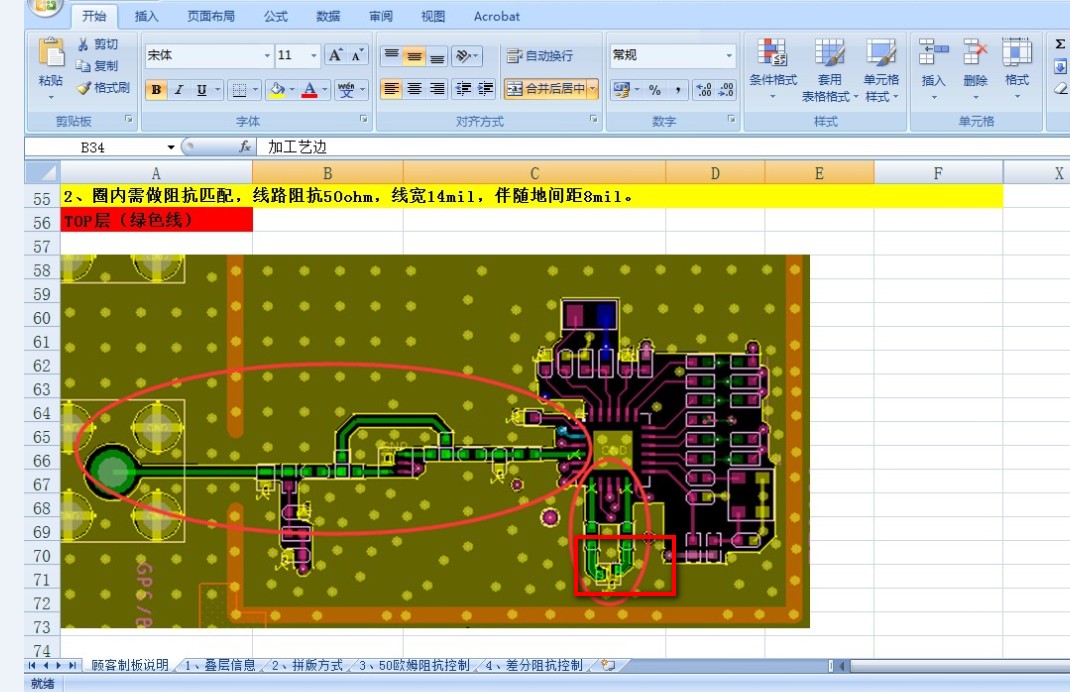Align text left
The width and height of the screenshot is (1070, 692).
(x=391, y=89)
